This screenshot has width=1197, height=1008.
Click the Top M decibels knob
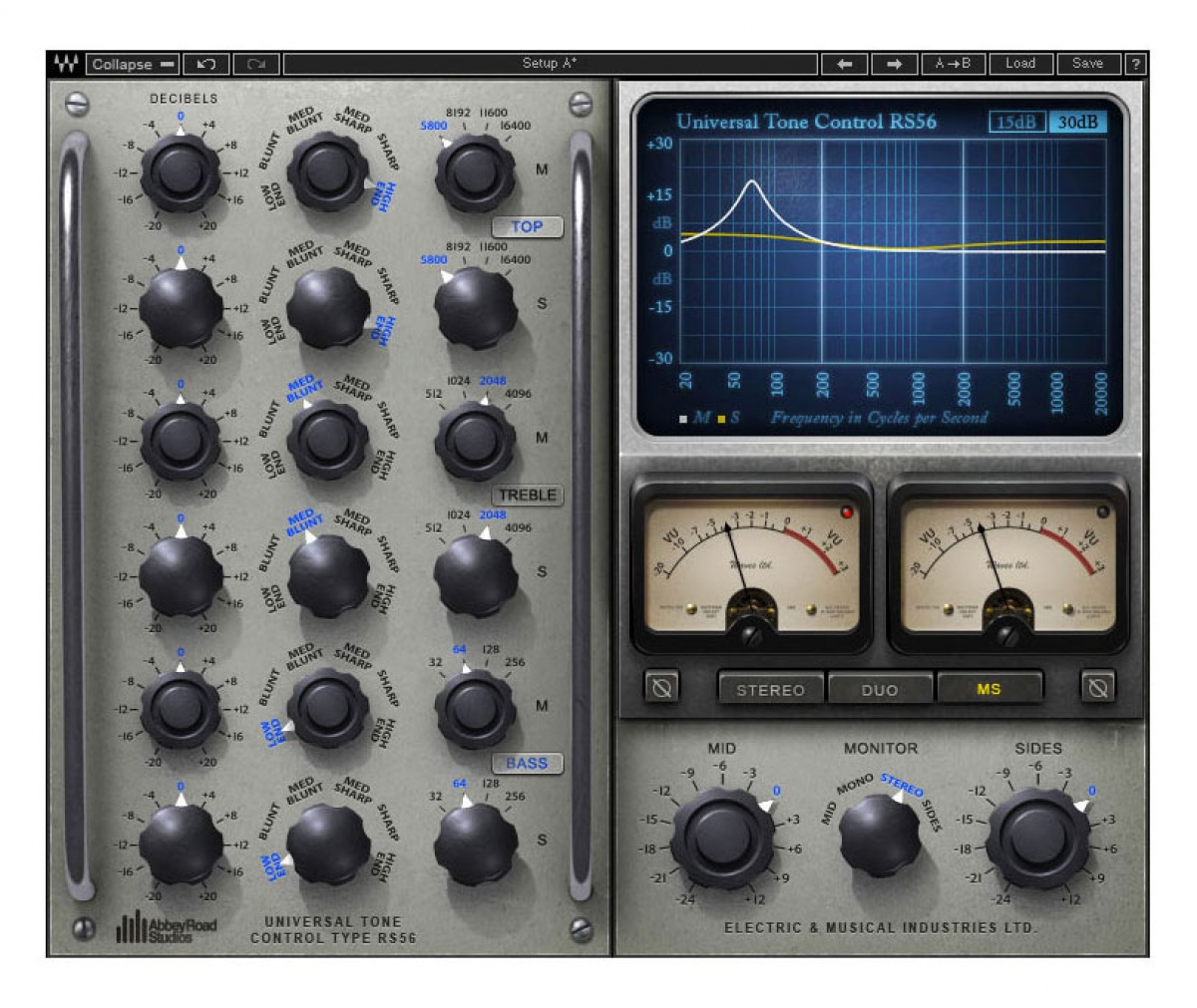coord(181,171)
